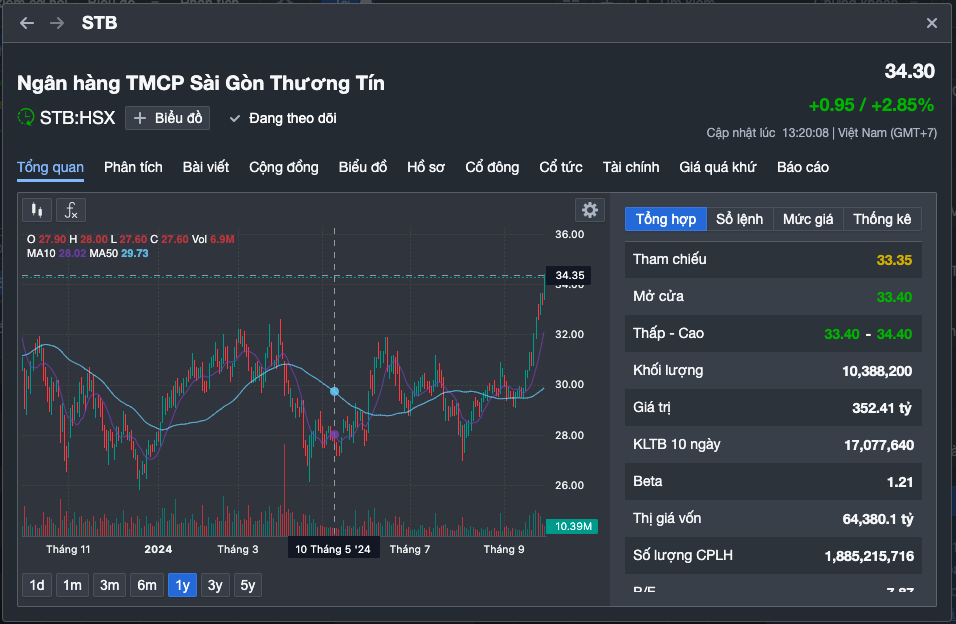The image size is (956, 624).
Task: Open the indicators fx icon
Action: [x=71, y=210]
